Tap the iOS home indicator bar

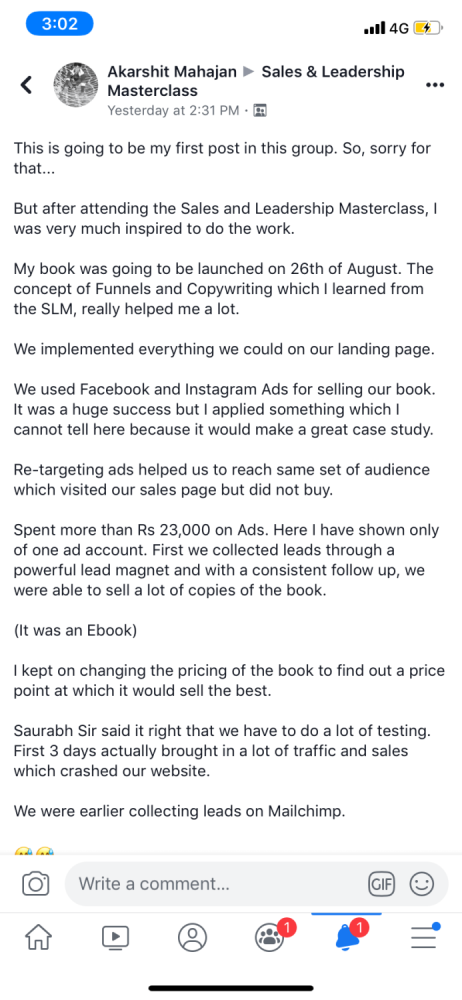coord(231,988)
